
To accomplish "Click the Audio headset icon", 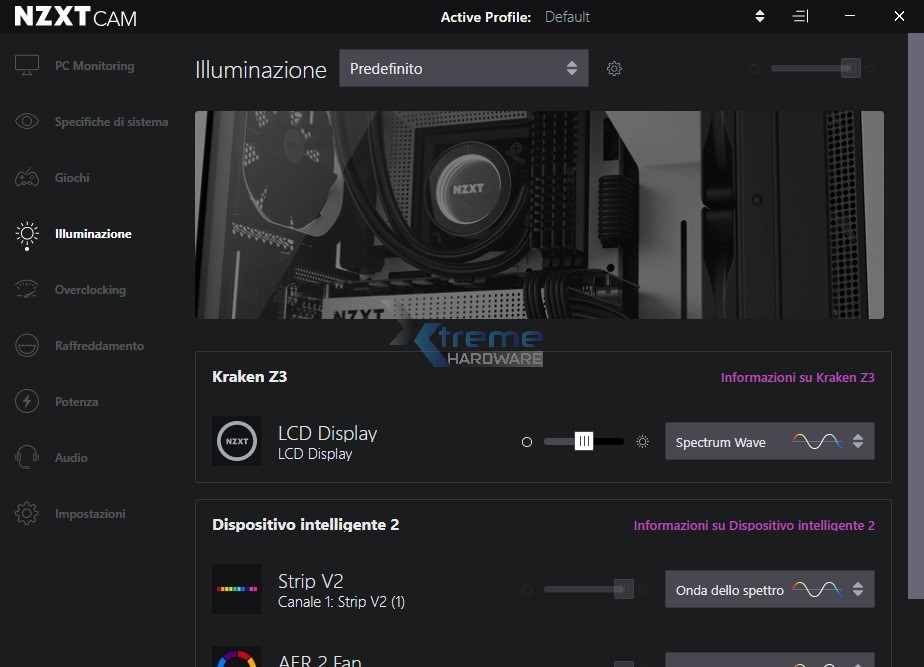I will [x=27, y=458].
